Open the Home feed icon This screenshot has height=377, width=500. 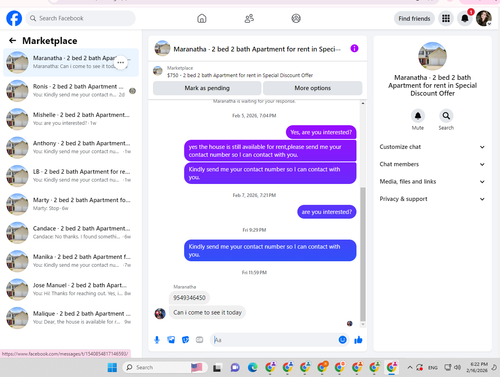pos(202,18)
